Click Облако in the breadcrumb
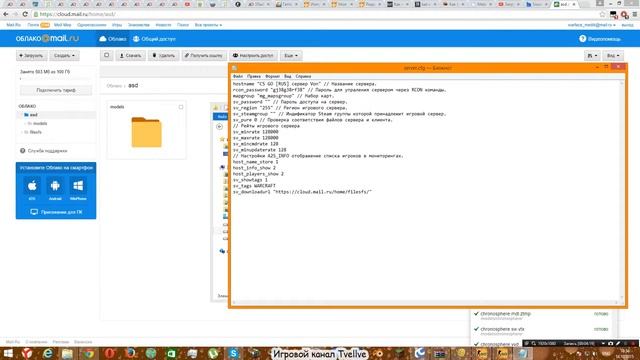640x360 pixels. 114,86
